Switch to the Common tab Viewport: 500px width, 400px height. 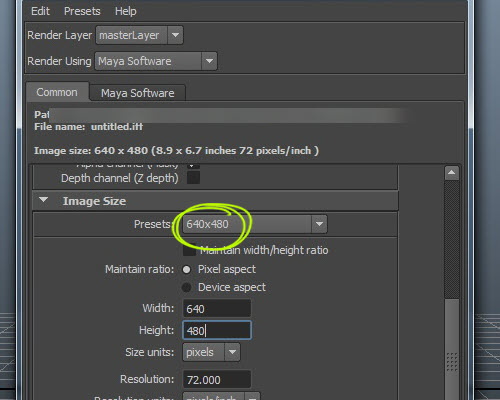tap(57, 92)
